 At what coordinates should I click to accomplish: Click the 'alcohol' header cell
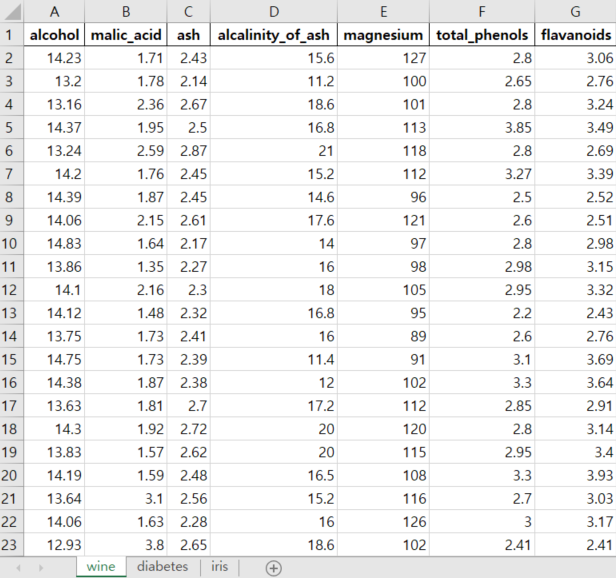pos(54,35)
